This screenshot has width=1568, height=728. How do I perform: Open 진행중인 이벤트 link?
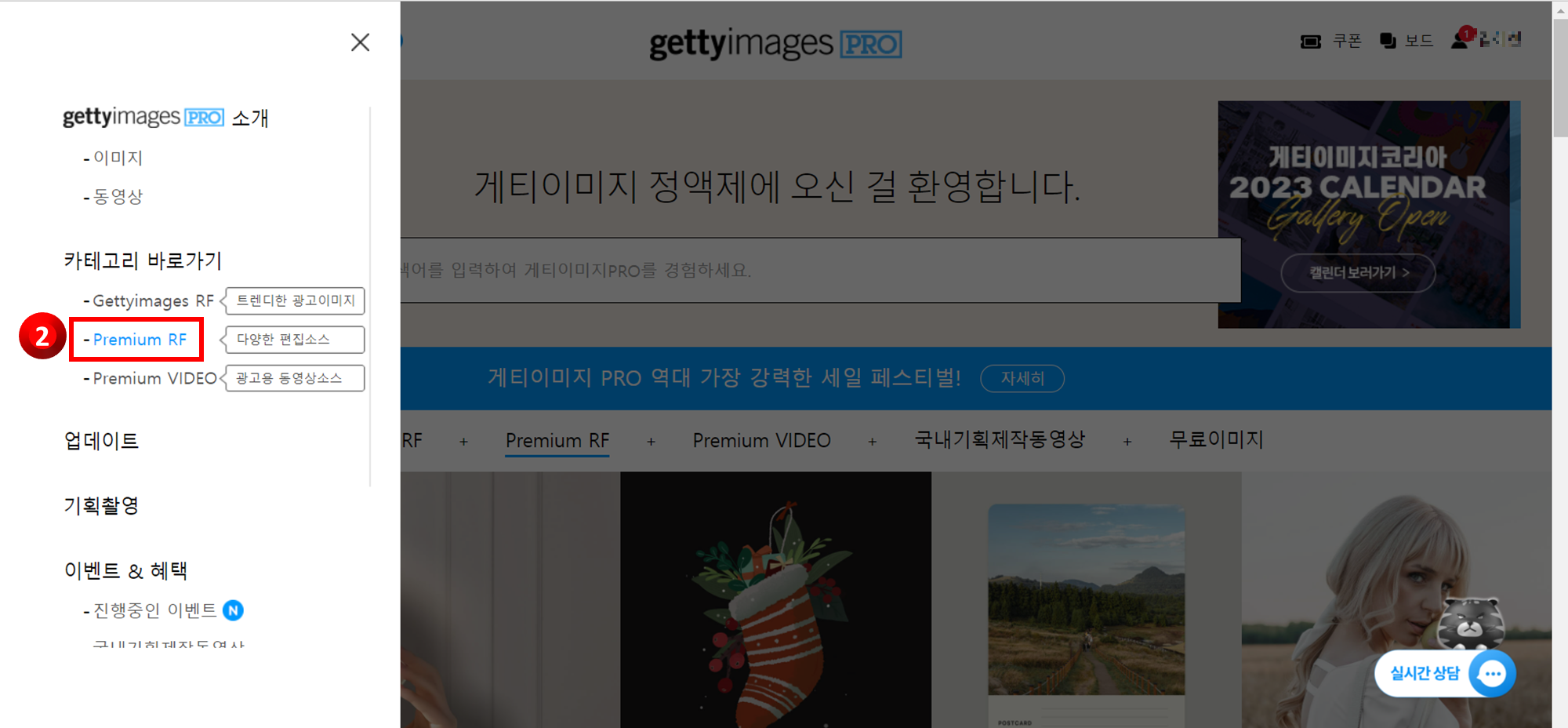(154, 610)
